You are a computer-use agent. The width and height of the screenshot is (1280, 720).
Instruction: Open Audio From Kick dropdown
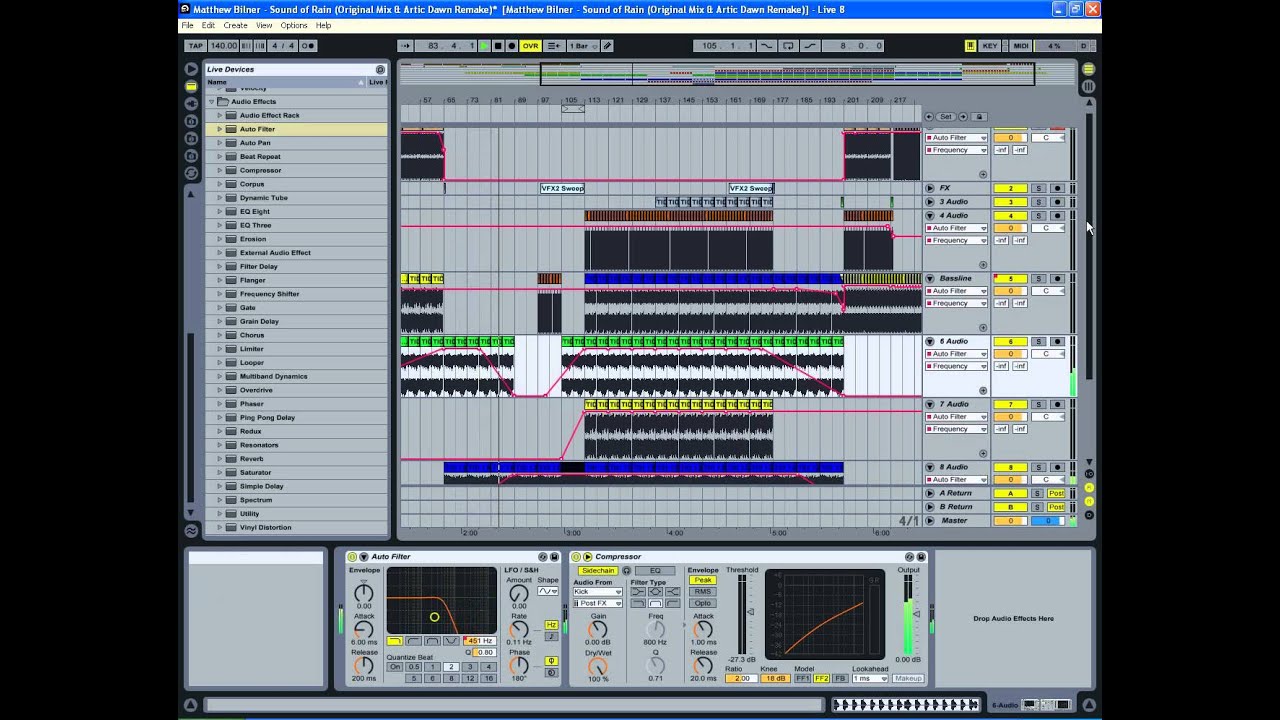pyautogui.click(x=597, y=592)
